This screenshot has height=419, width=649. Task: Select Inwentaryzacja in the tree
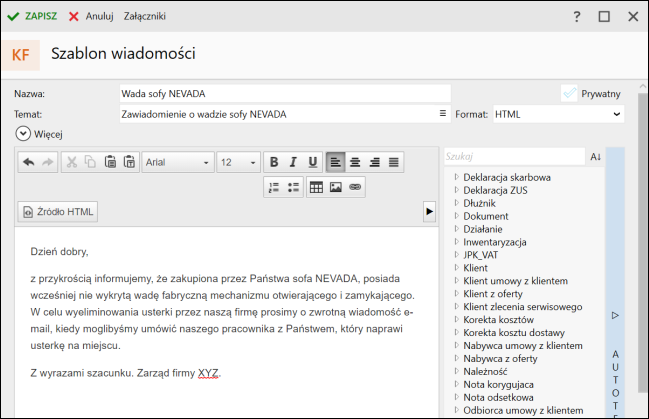click(495, 242)
